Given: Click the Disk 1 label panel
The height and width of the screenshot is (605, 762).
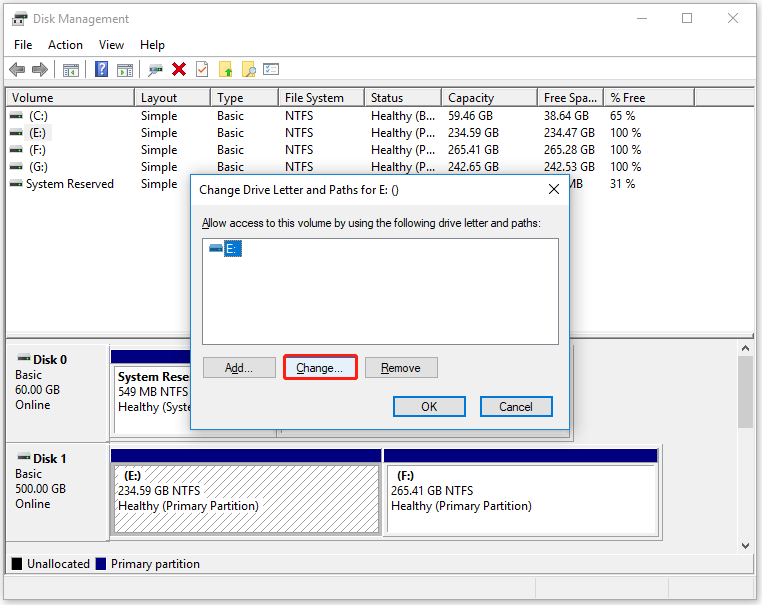Looking at the screenshot, I should click(x=57, y=491).
